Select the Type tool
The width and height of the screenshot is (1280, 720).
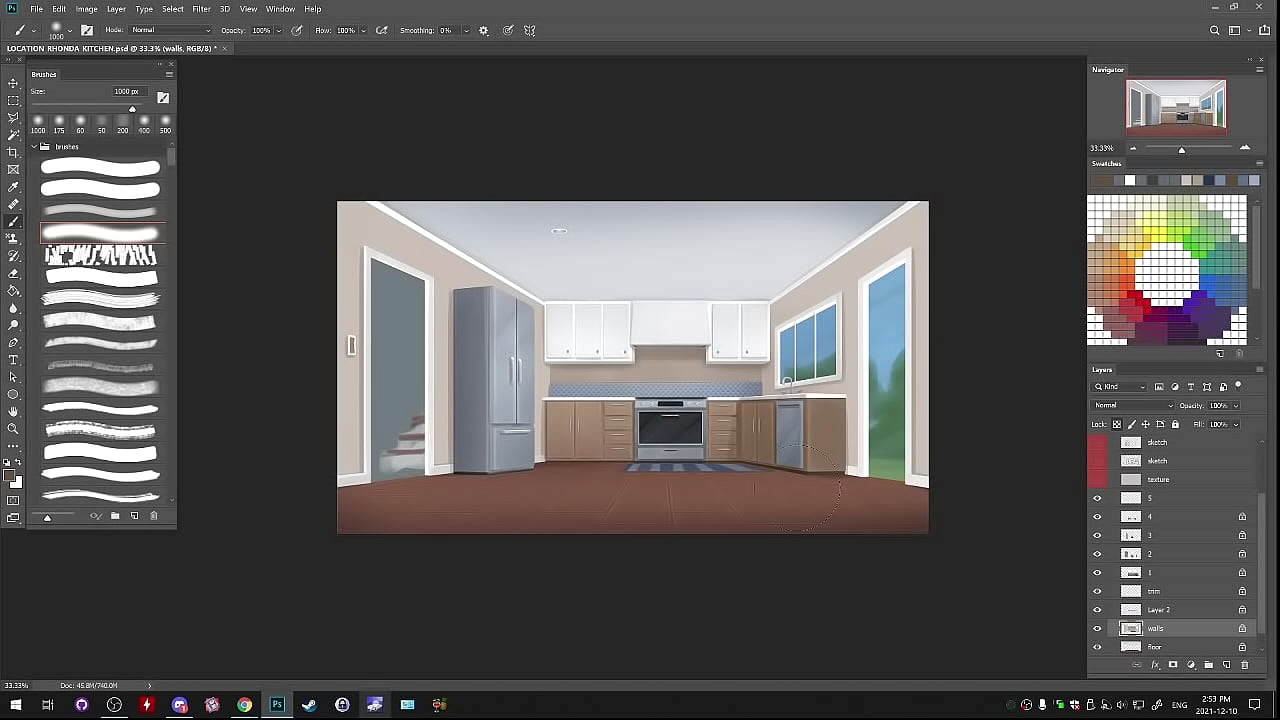[13, 360]
